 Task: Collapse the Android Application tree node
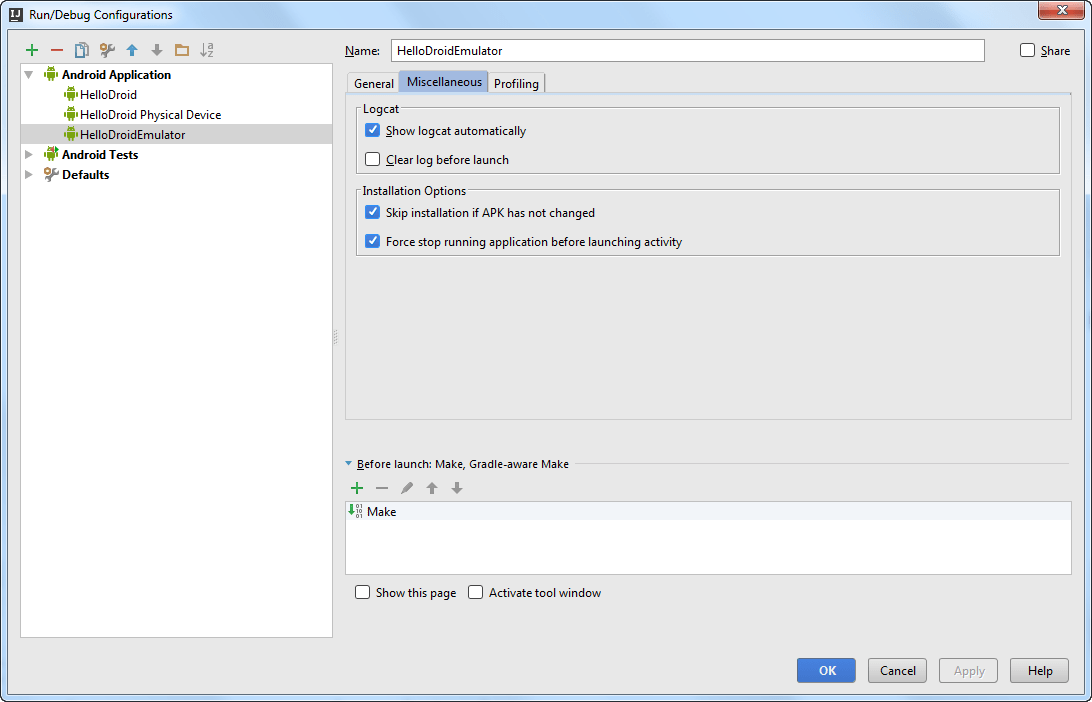click(29, 75)
